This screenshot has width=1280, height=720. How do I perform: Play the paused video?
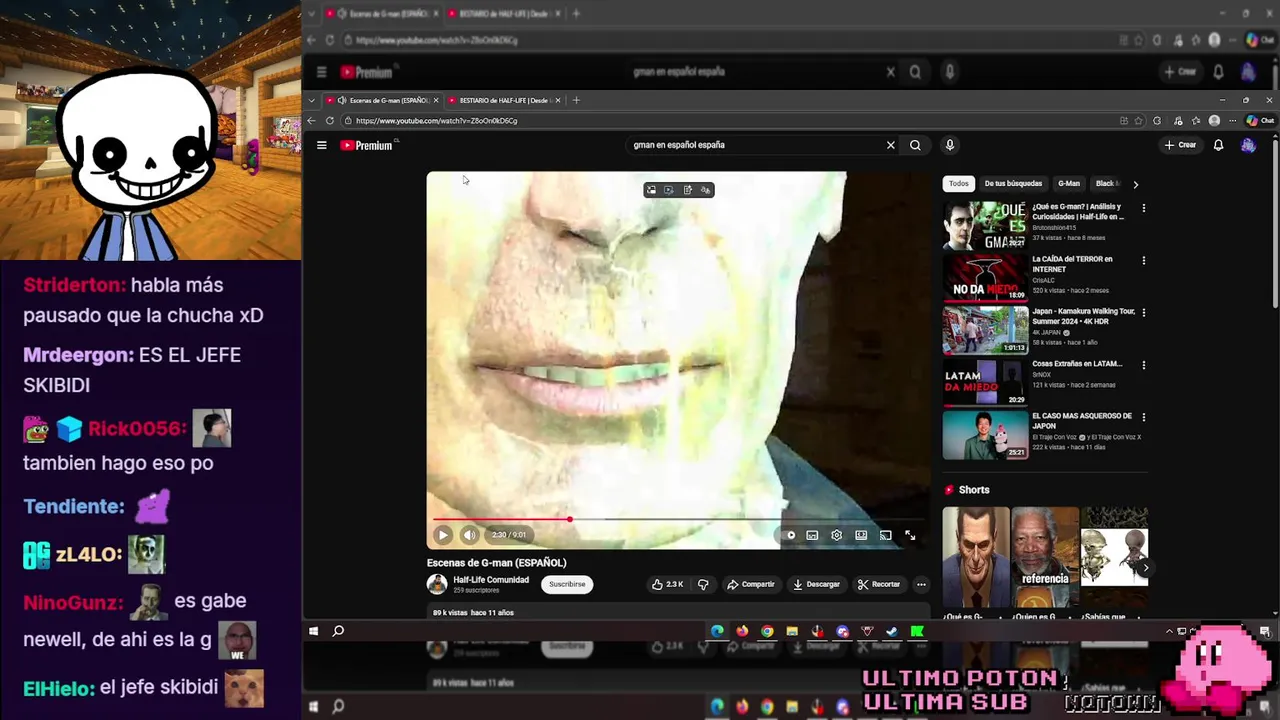(x=443, y=535)
